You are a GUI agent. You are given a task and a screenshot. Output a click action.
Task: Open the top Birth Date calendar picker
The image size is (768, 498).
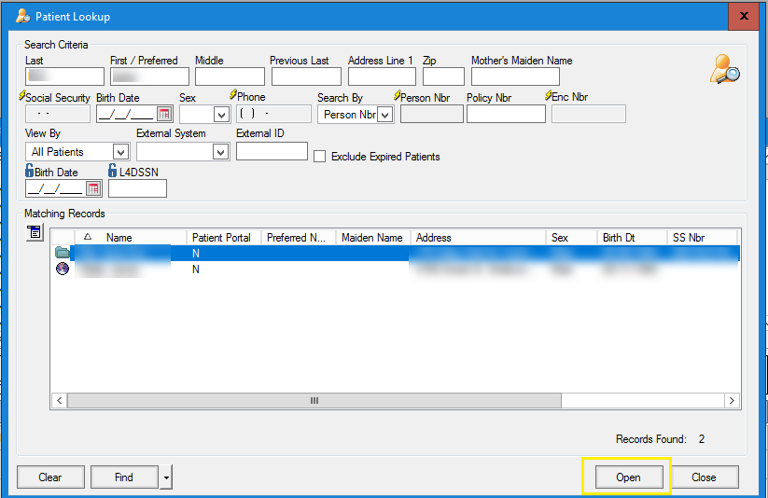pos(164,114)
